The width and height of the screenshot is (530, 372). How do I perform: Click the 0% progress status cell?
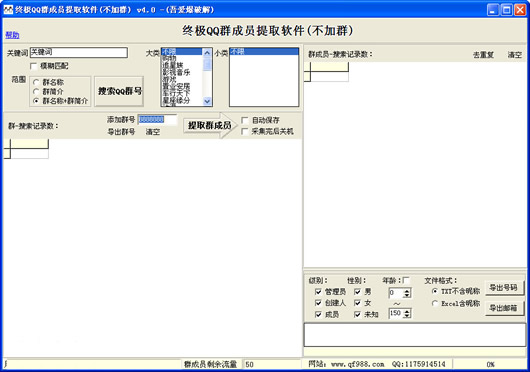click(490, 364)
